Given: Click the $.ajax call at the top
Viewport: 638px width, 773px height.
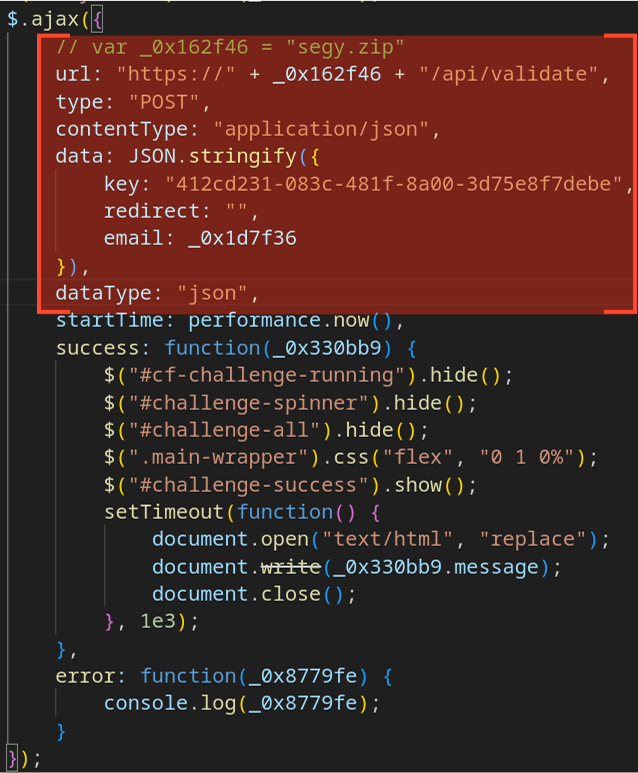Looking at the screenshot, I should click(x=40, y=21).
